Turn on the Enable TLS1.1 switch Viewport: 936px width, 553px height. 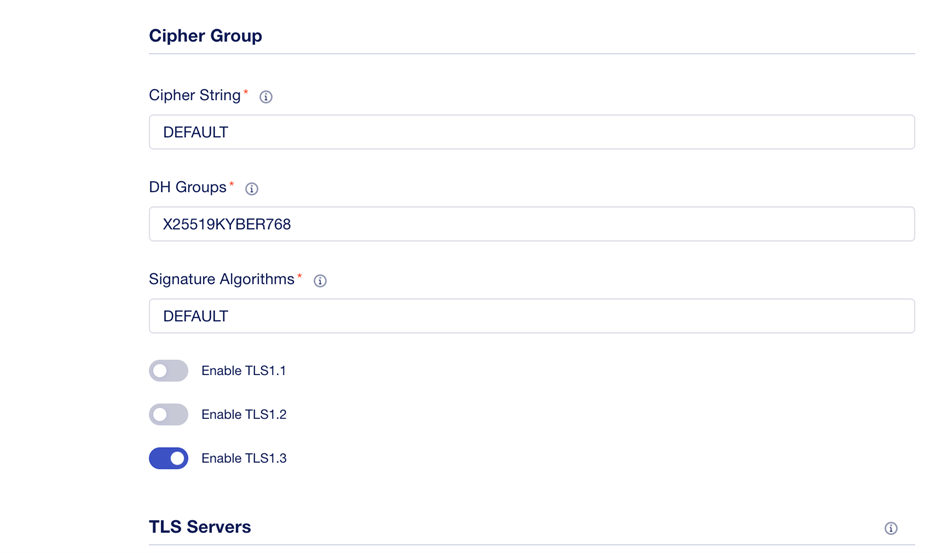(x=168, y=371)
